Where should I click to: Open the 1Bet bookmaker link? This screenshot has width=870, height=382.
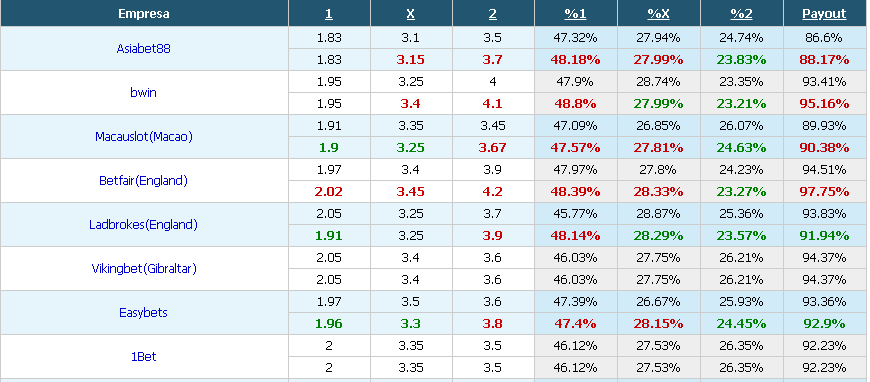tap(144, 356)
